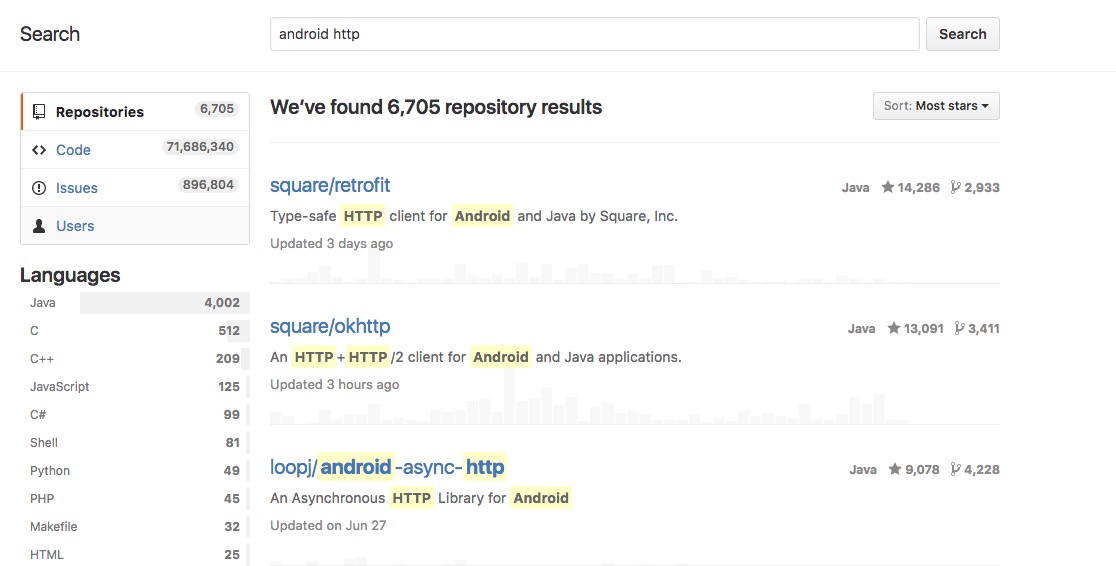Select the Issues results tab
Viewport: 1116px width, 566px height.
tap(135, 188)
